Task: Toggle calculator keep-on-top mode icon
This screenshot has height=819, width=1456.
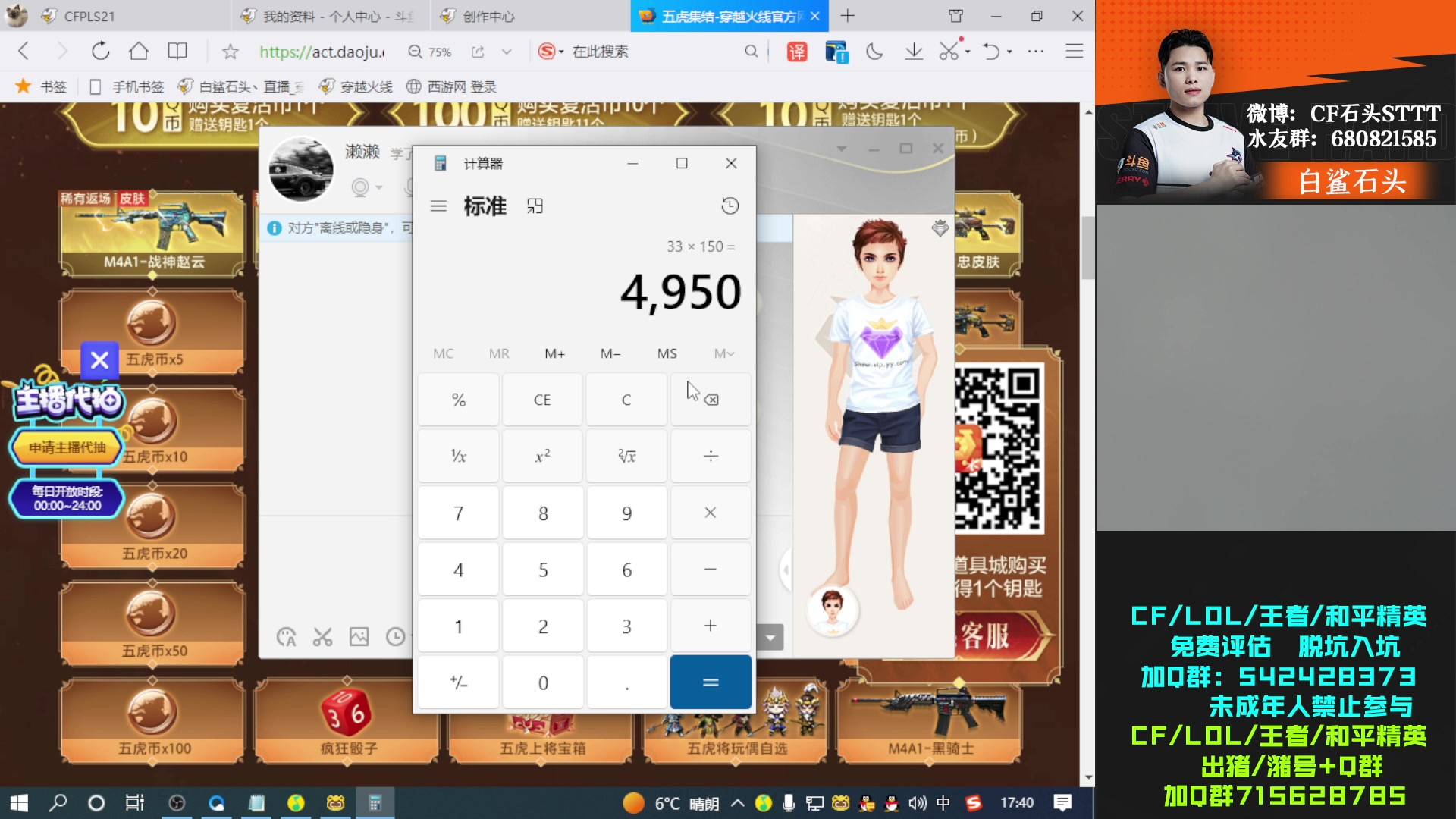Action: coord(535,206)
